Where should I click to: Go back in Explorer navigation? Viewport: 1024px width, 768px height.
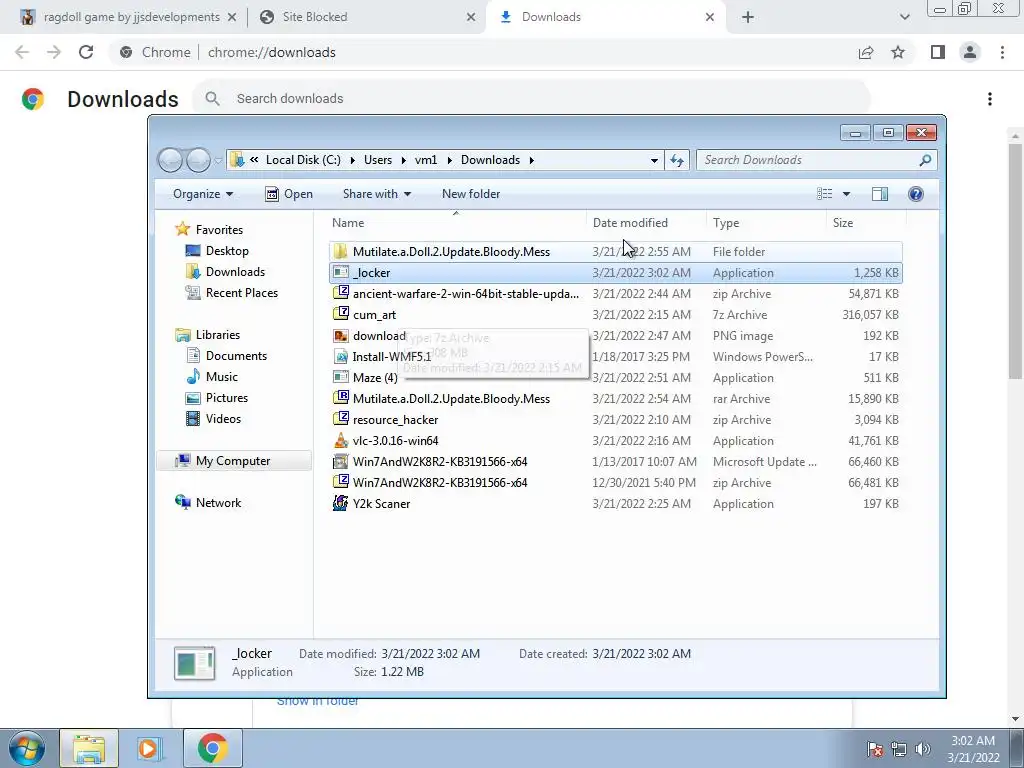(x=170, y=160)
